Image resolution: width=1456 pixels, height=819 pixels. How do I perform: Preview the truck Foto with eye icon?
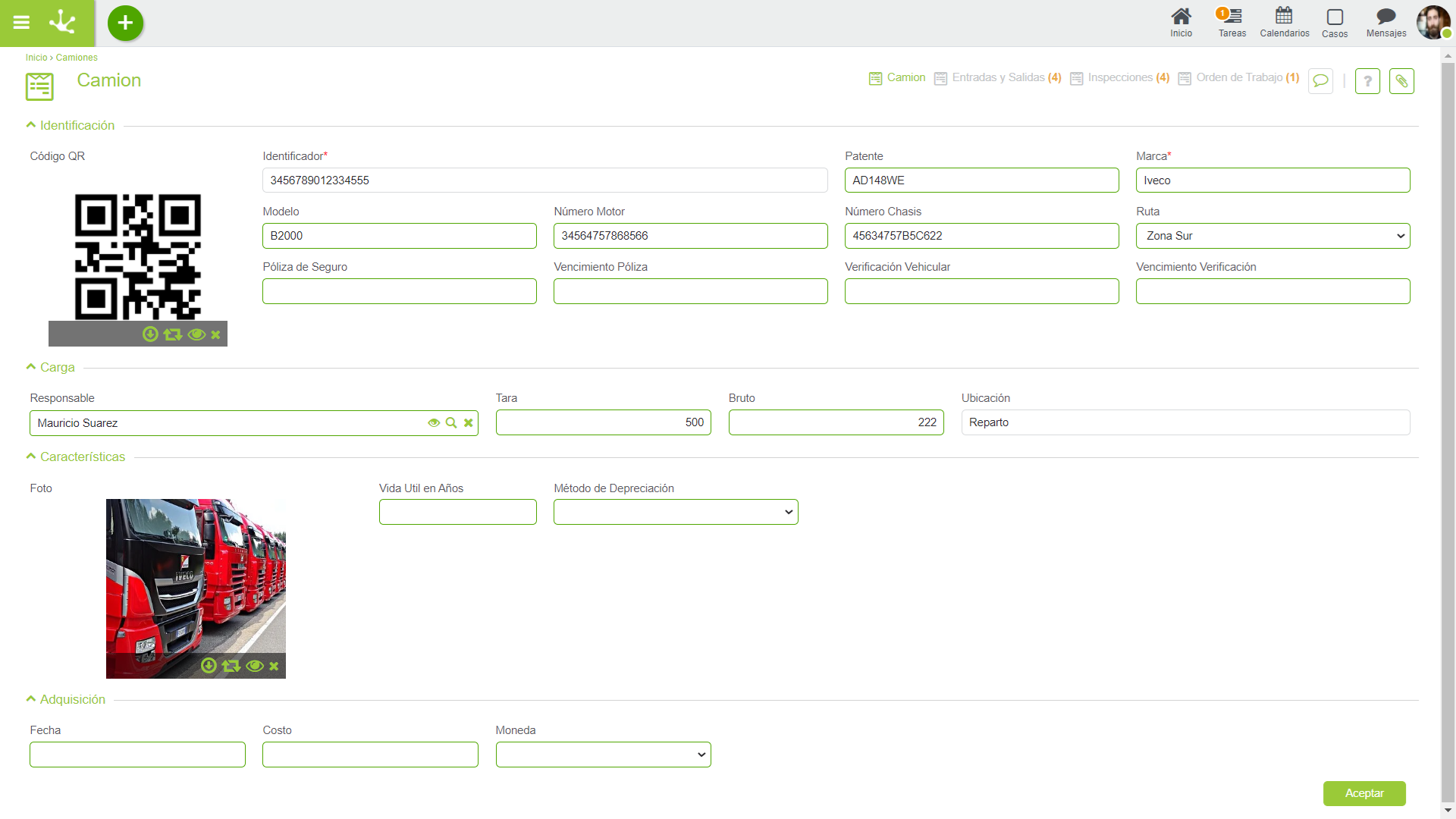click(255, 666)
